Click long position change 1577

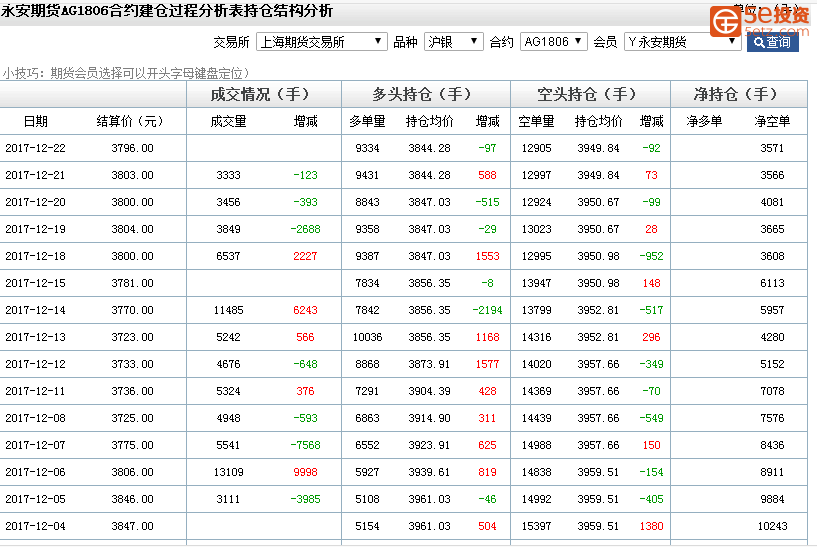coord(487,364)
